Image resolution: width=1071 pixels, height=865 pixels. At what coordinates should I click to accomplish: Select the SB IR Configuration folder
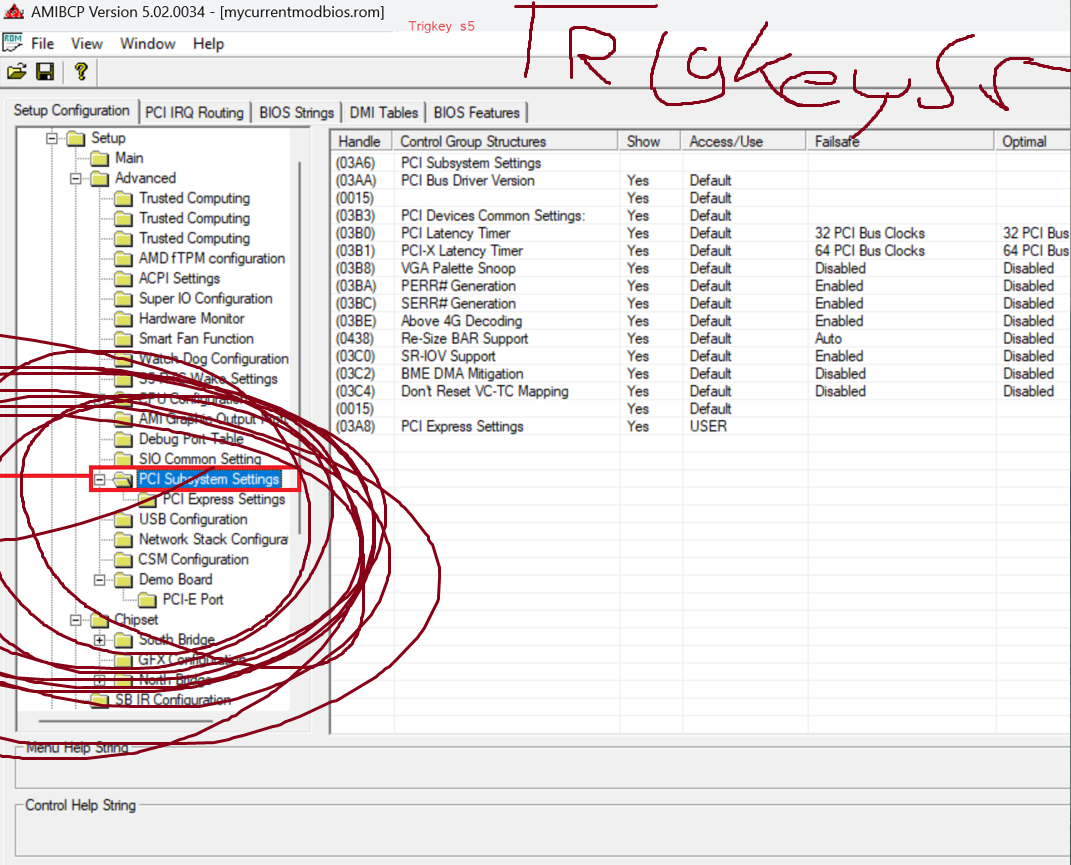161,700
